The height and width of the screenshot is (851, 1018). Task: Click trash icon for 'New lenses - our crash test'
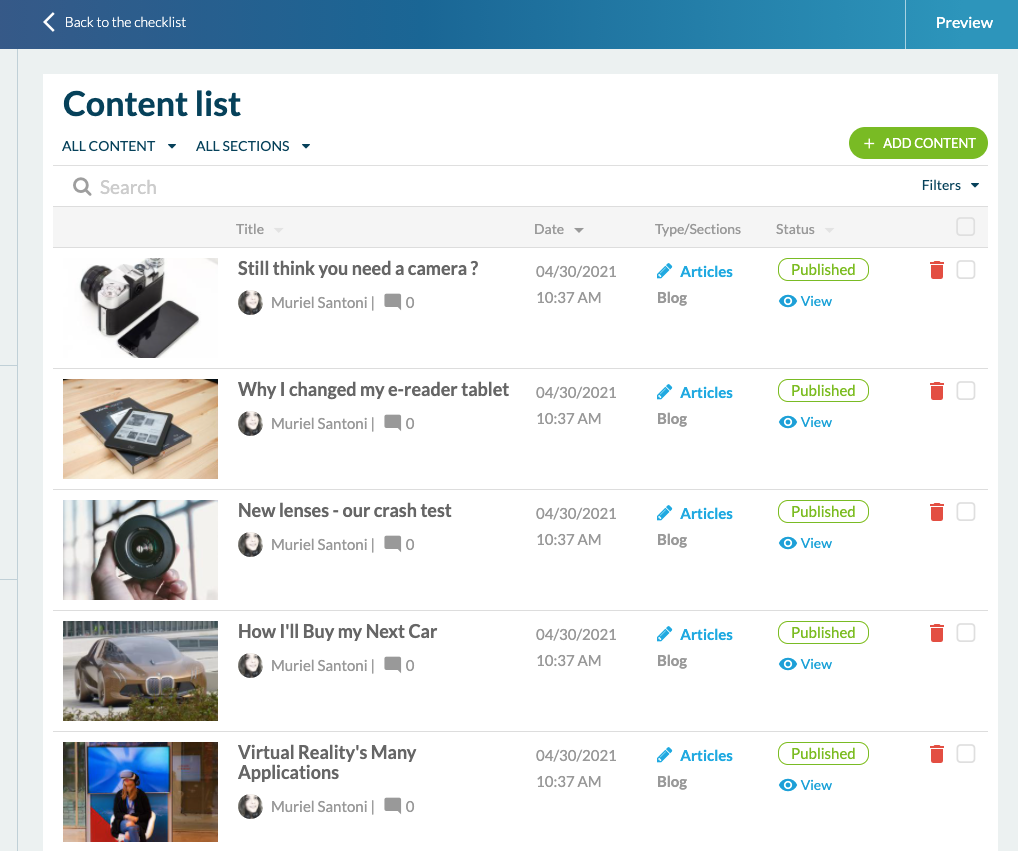(937, 512)
